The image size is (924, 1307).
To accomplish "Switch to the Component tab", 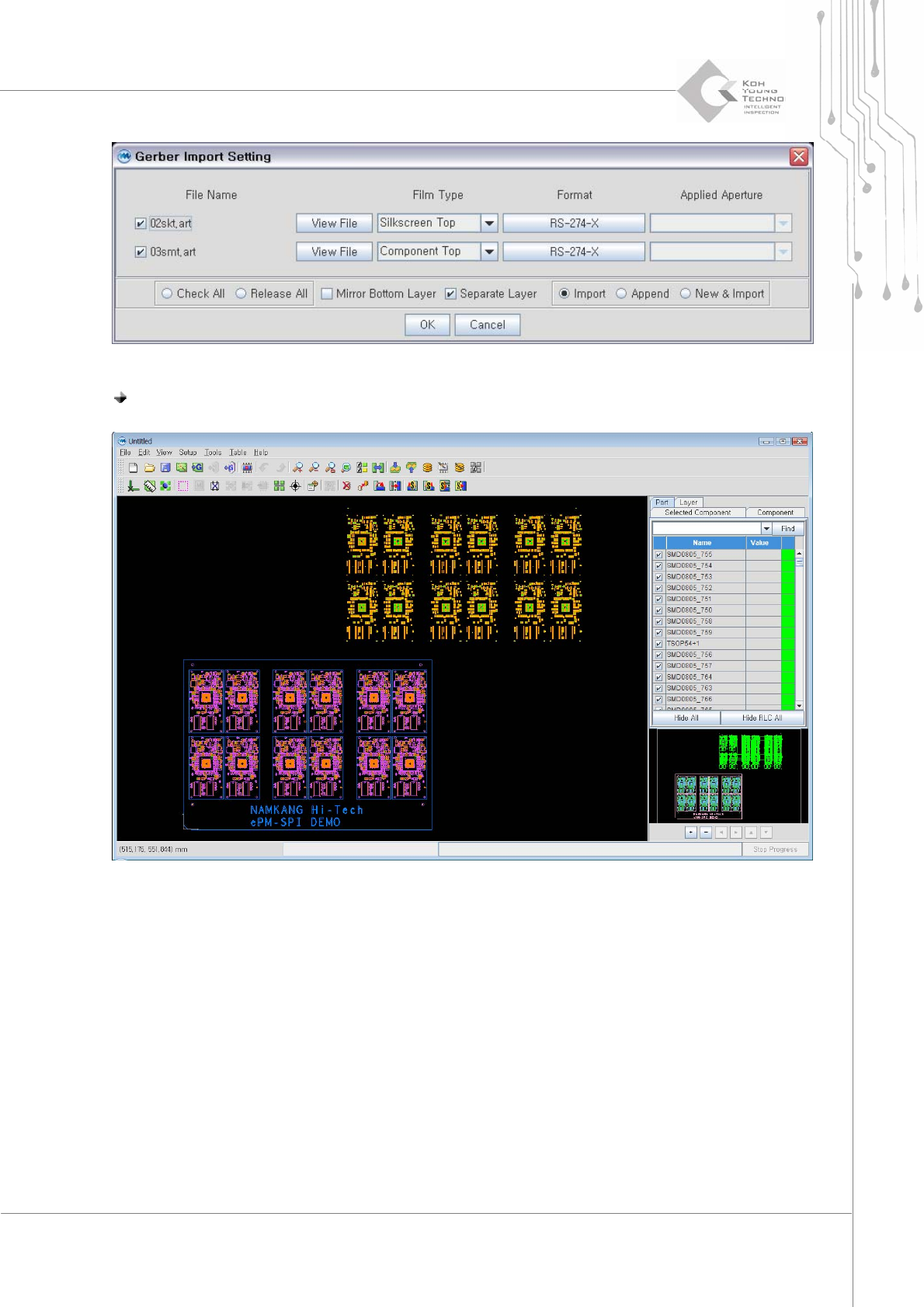I will [775, 513].
